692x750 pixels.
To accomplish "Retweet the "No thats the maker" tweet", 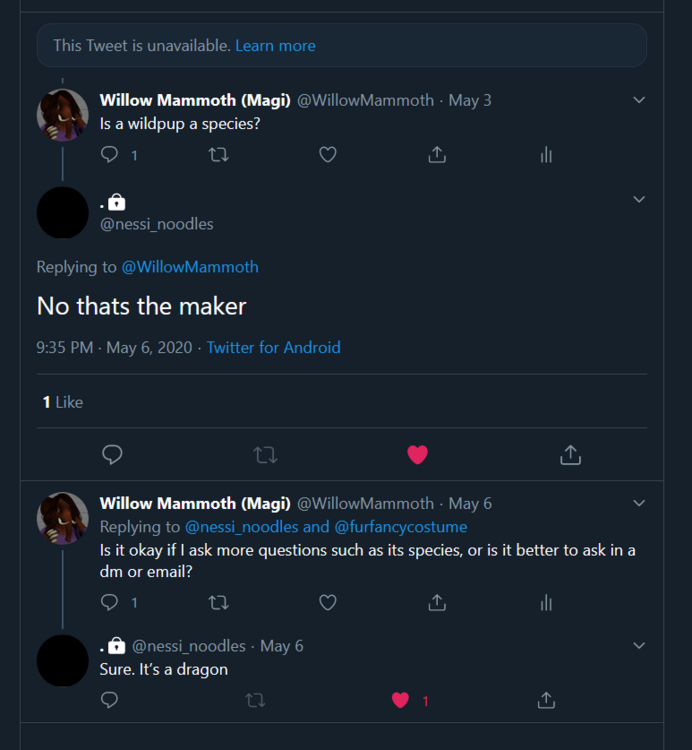I will tap(265, 455).
